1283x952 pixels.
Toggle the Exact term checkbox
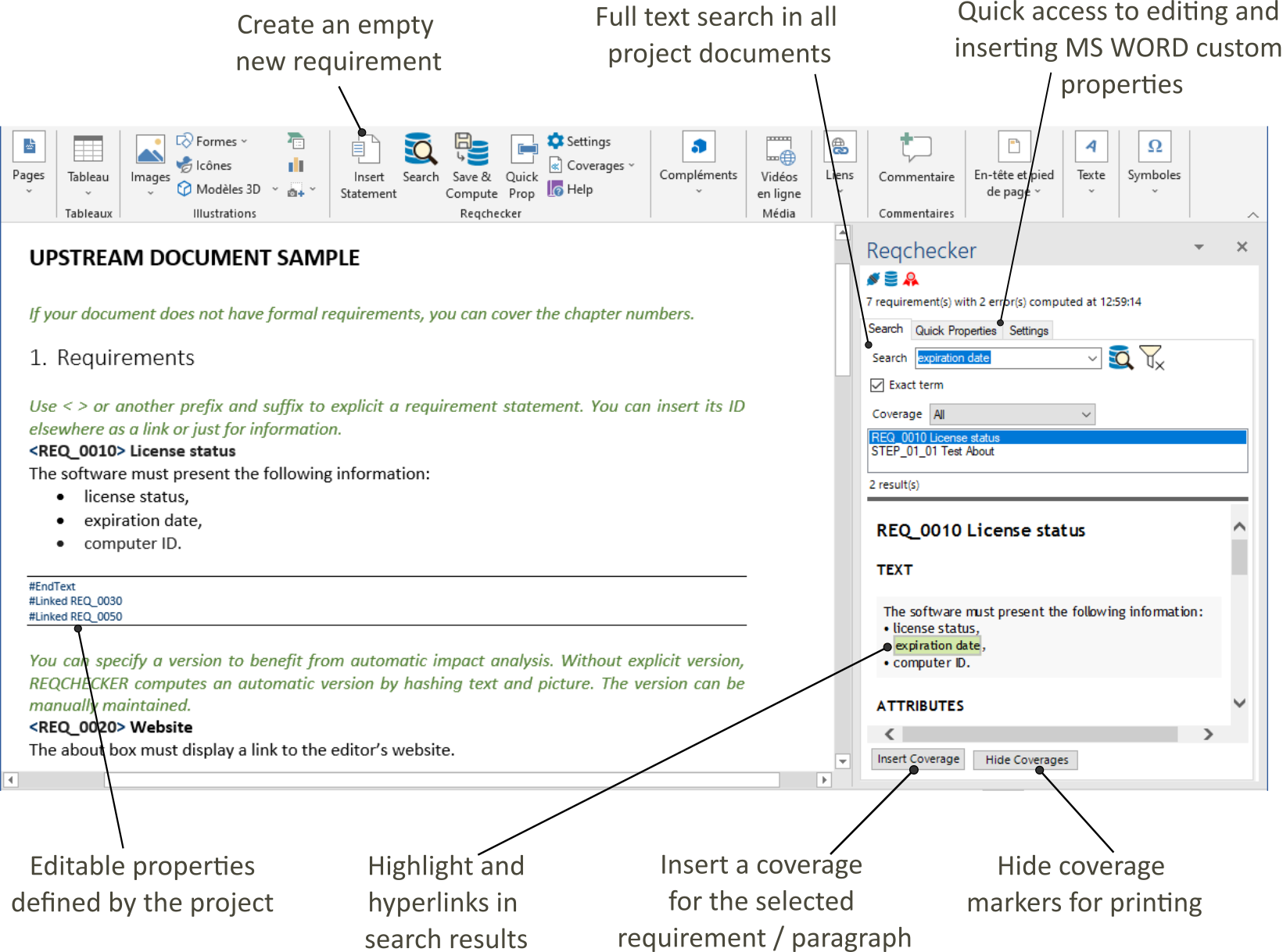click(x=877, y=385)
